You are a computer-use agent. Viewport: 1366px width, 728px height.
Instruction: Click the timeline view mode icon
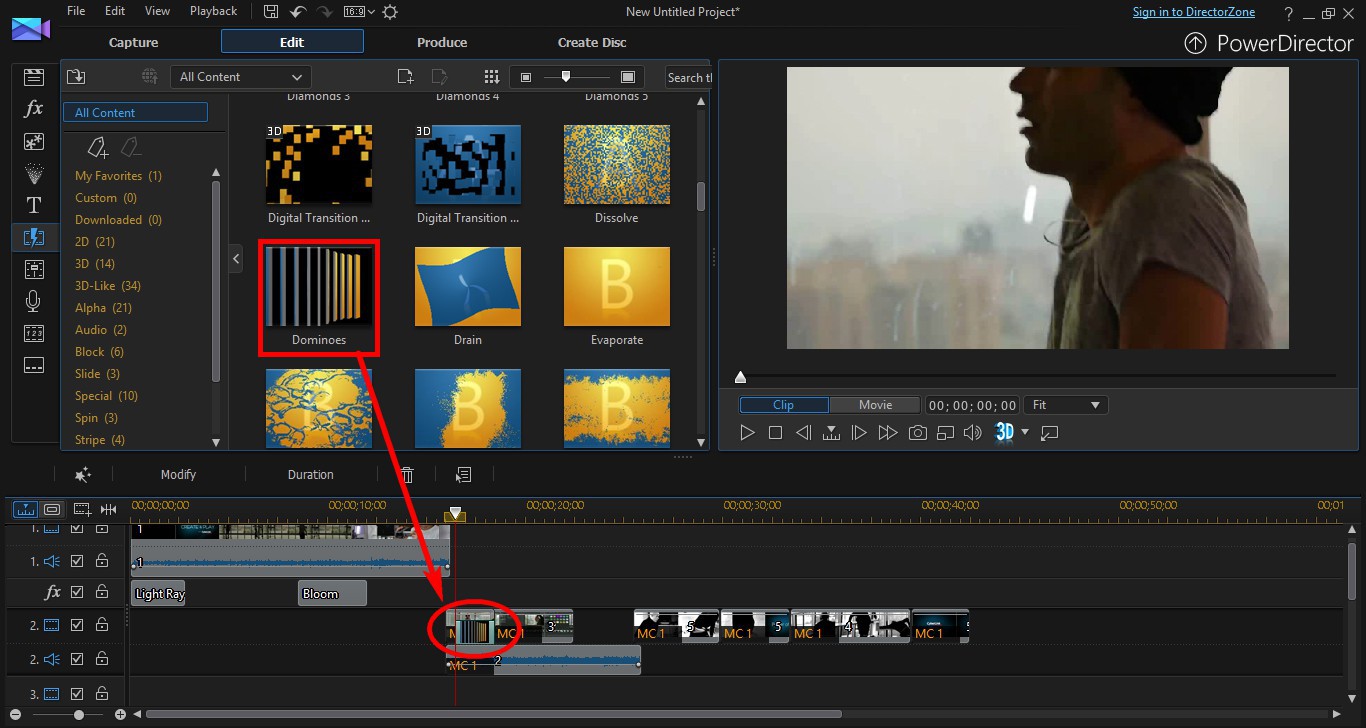[26, 509]
